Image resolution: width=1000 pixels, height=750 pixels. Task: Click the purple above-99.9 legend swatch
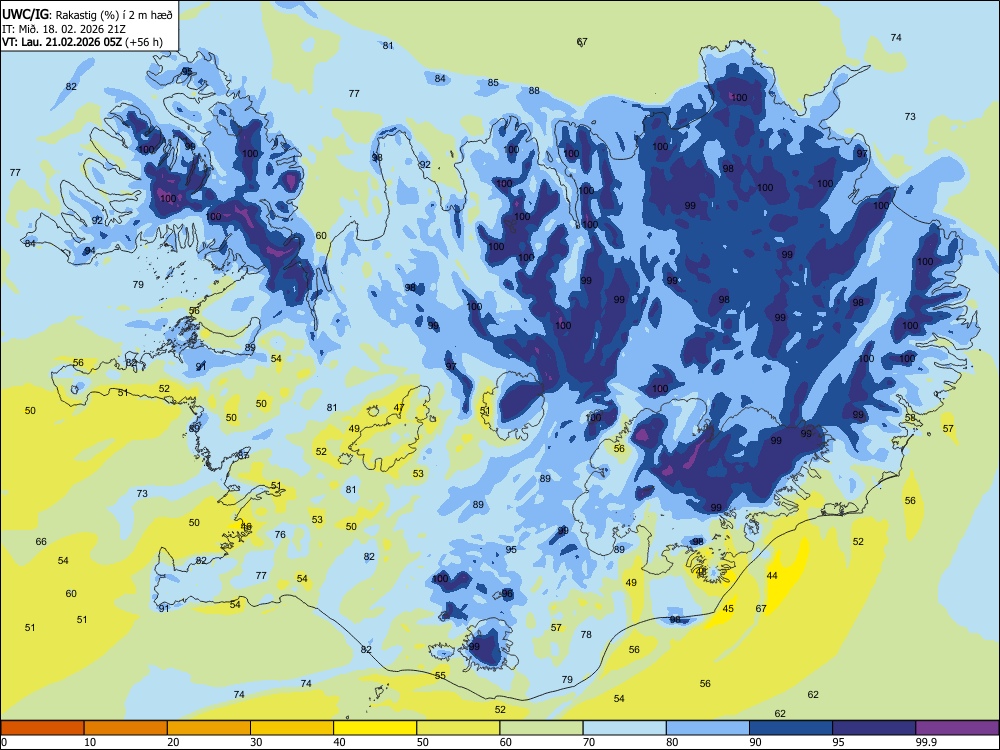click(x=957, y=728)
